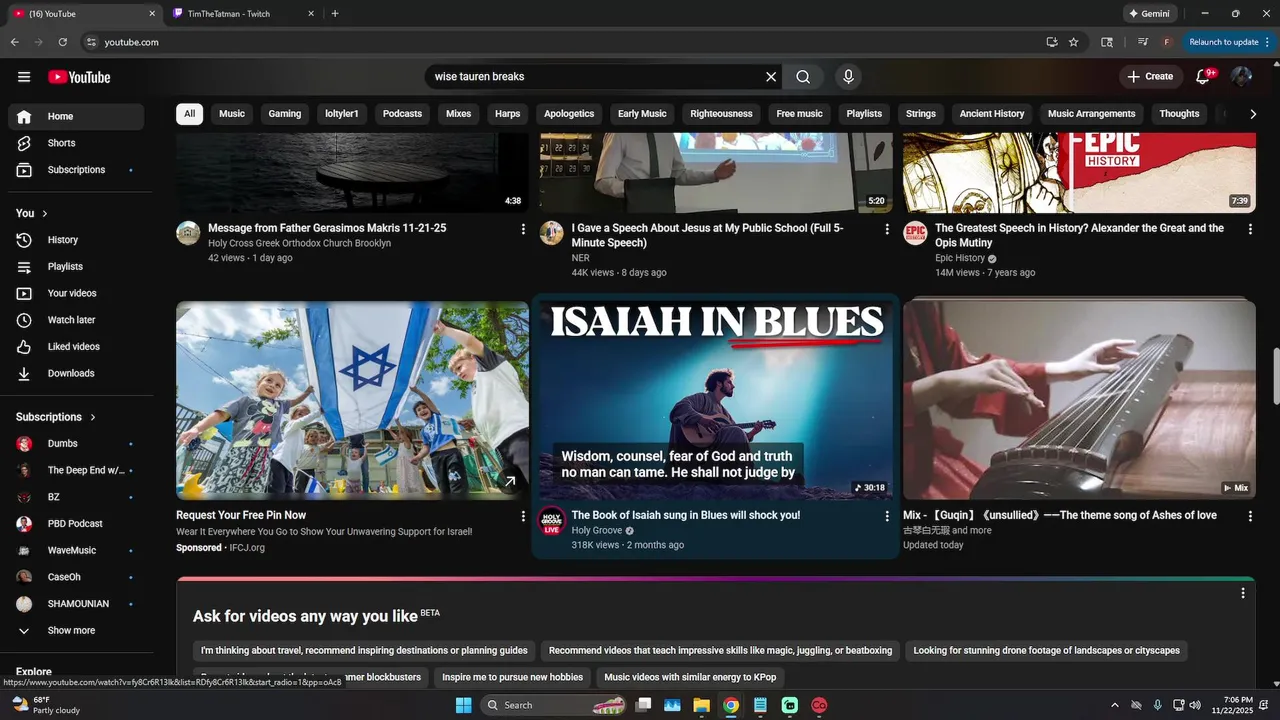
Task: Open Liked videos in sidebar
Action: 76,347
